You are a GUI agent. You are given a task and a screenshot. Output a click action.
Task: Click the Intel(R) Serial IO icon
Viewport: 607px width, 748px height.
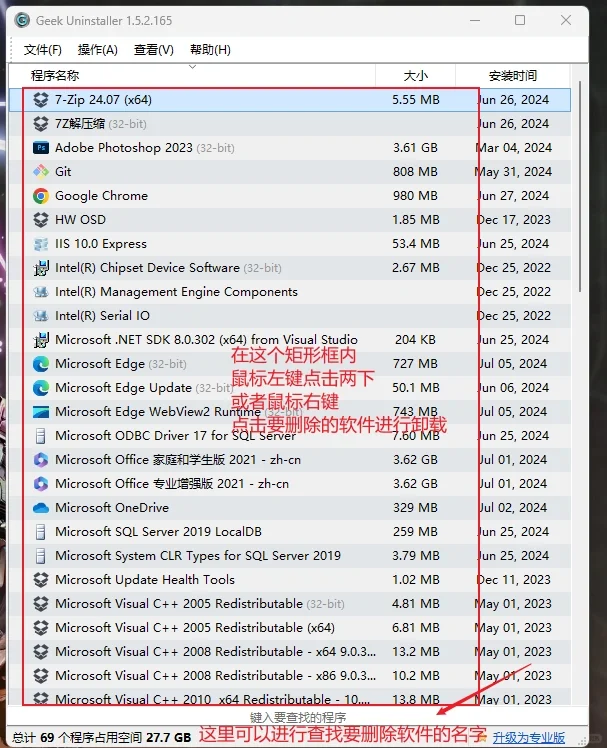coord(41,316)
